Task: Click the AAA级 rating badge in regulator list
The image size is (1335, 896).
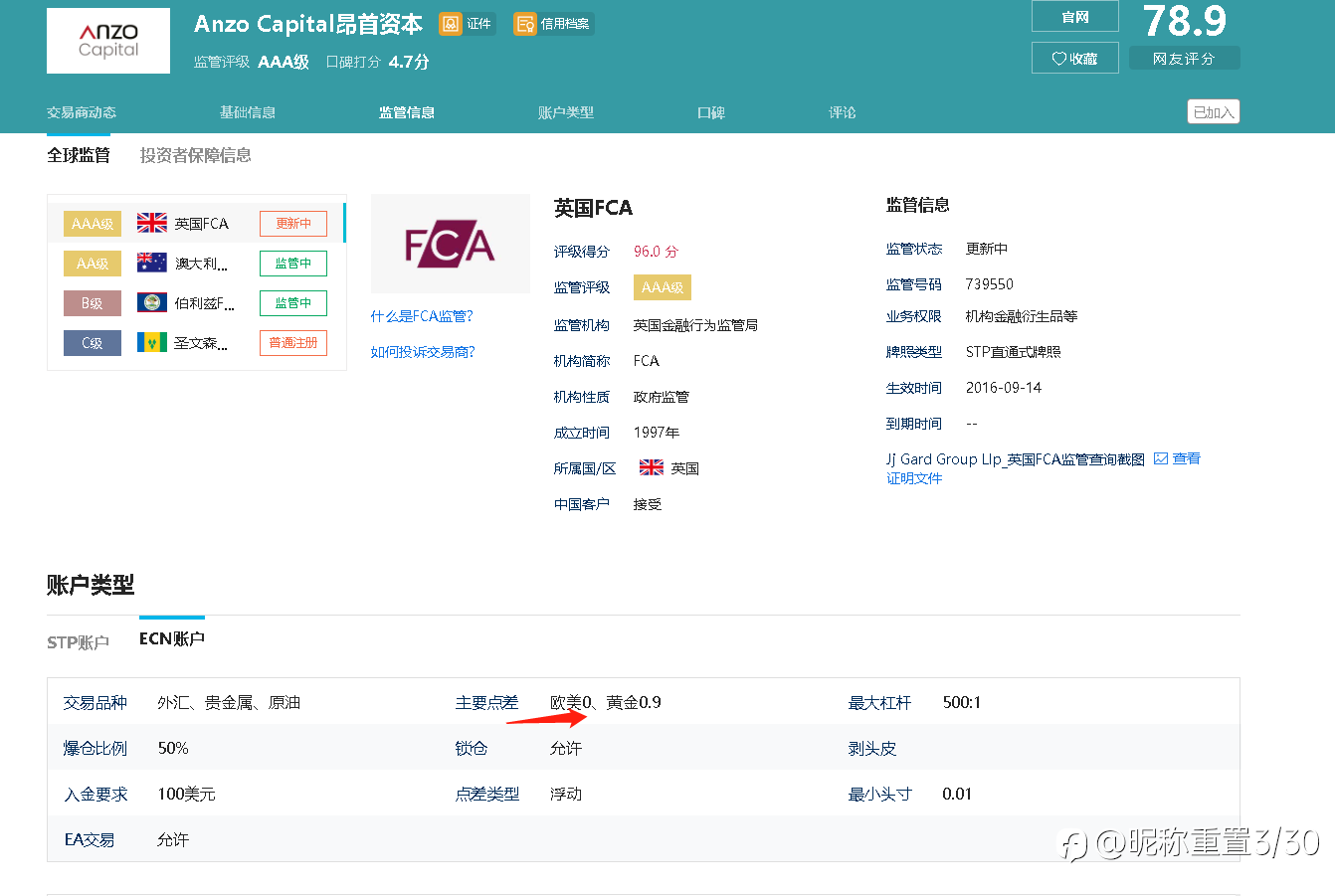Action: pos(93,224)
